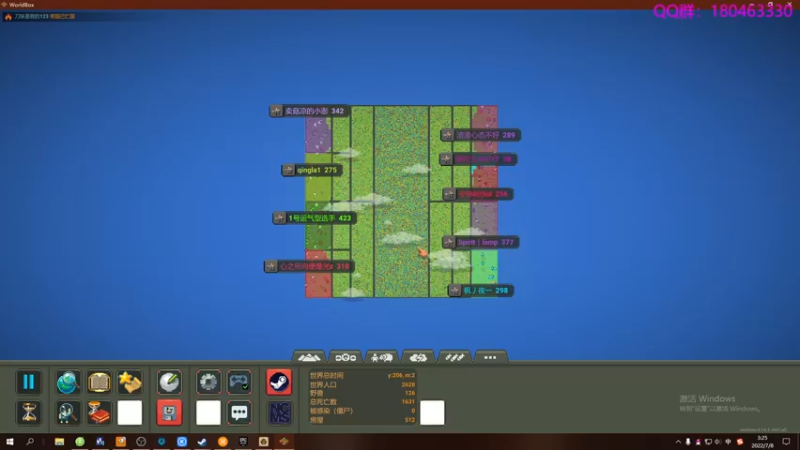Click the white blank slot below the gear
Viewport: 800px width, 450px height.
(209, 412)
